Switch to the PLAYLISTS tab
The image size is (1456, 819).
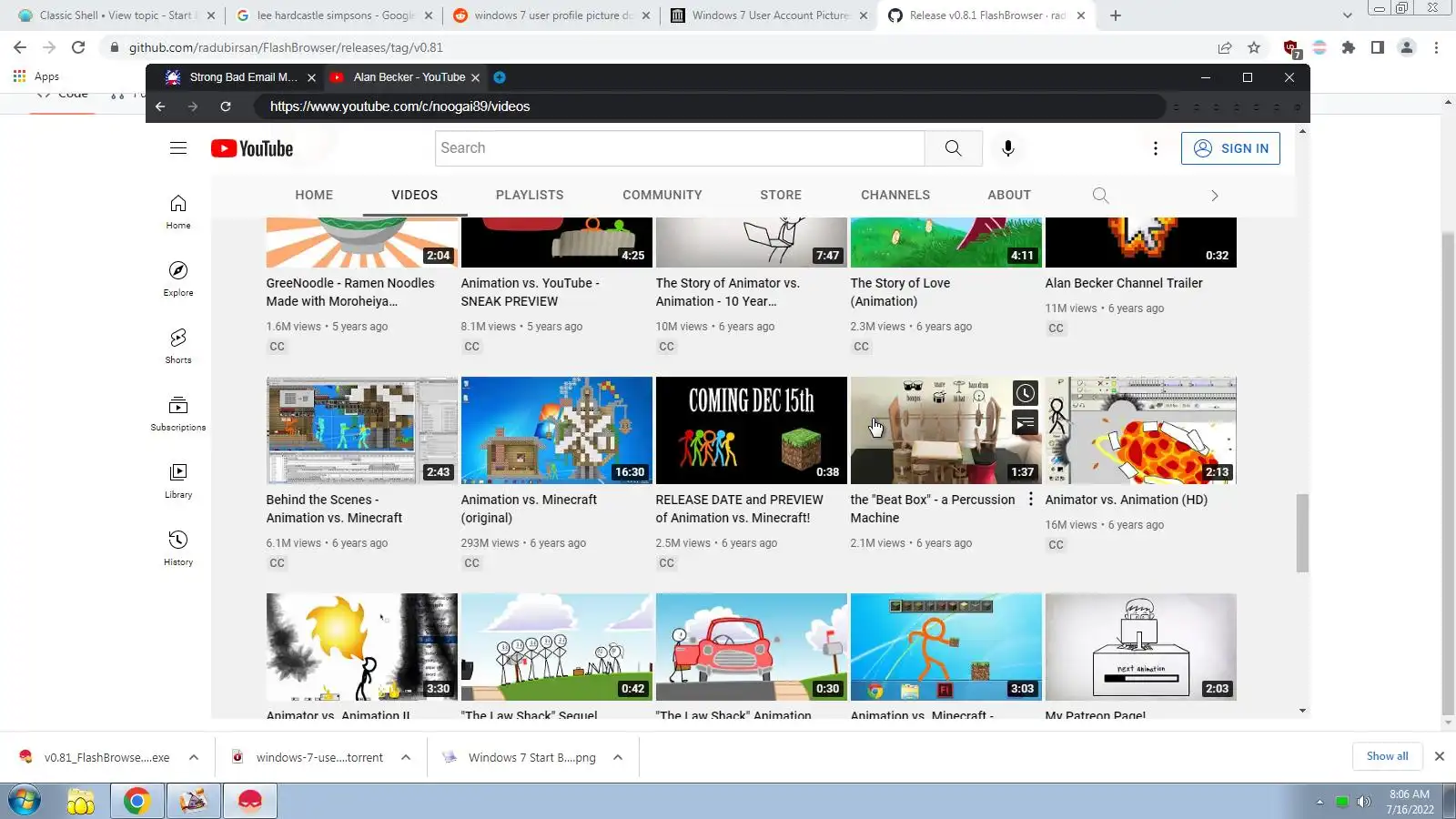530,195
